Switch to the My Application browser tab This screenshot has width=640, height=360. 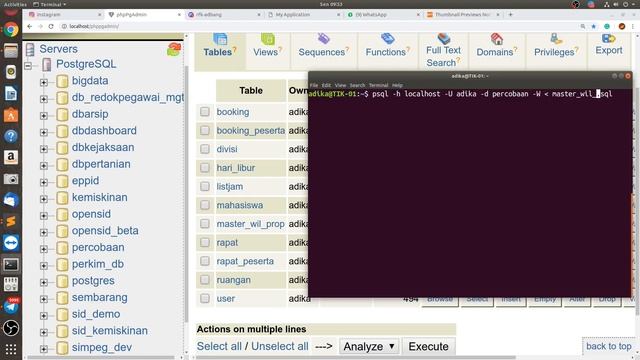tap(304, 14)
